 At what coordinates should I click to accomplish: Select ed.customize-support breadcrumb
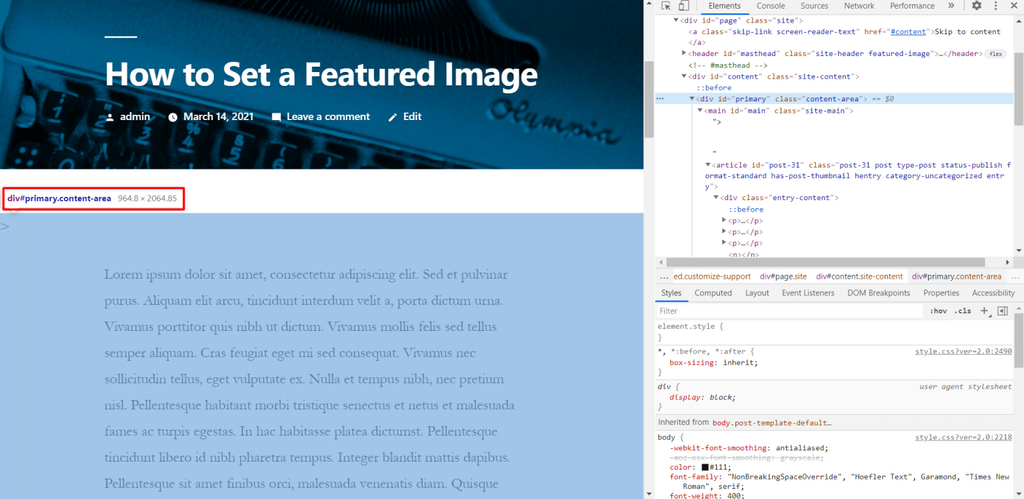712,276
